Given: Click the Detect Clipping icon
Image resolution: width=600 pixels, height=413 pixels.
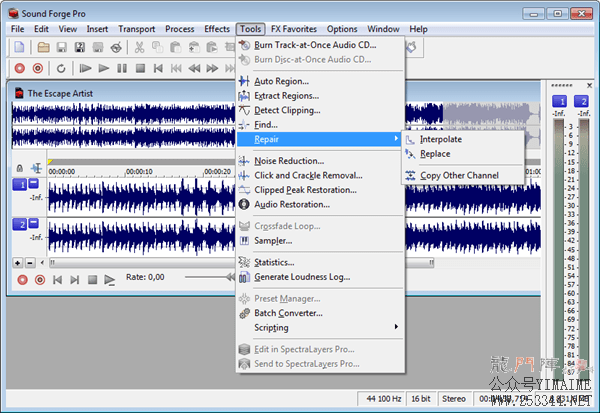Looking at the screenshot, I should pyautogui.click(x=244, y=110).
